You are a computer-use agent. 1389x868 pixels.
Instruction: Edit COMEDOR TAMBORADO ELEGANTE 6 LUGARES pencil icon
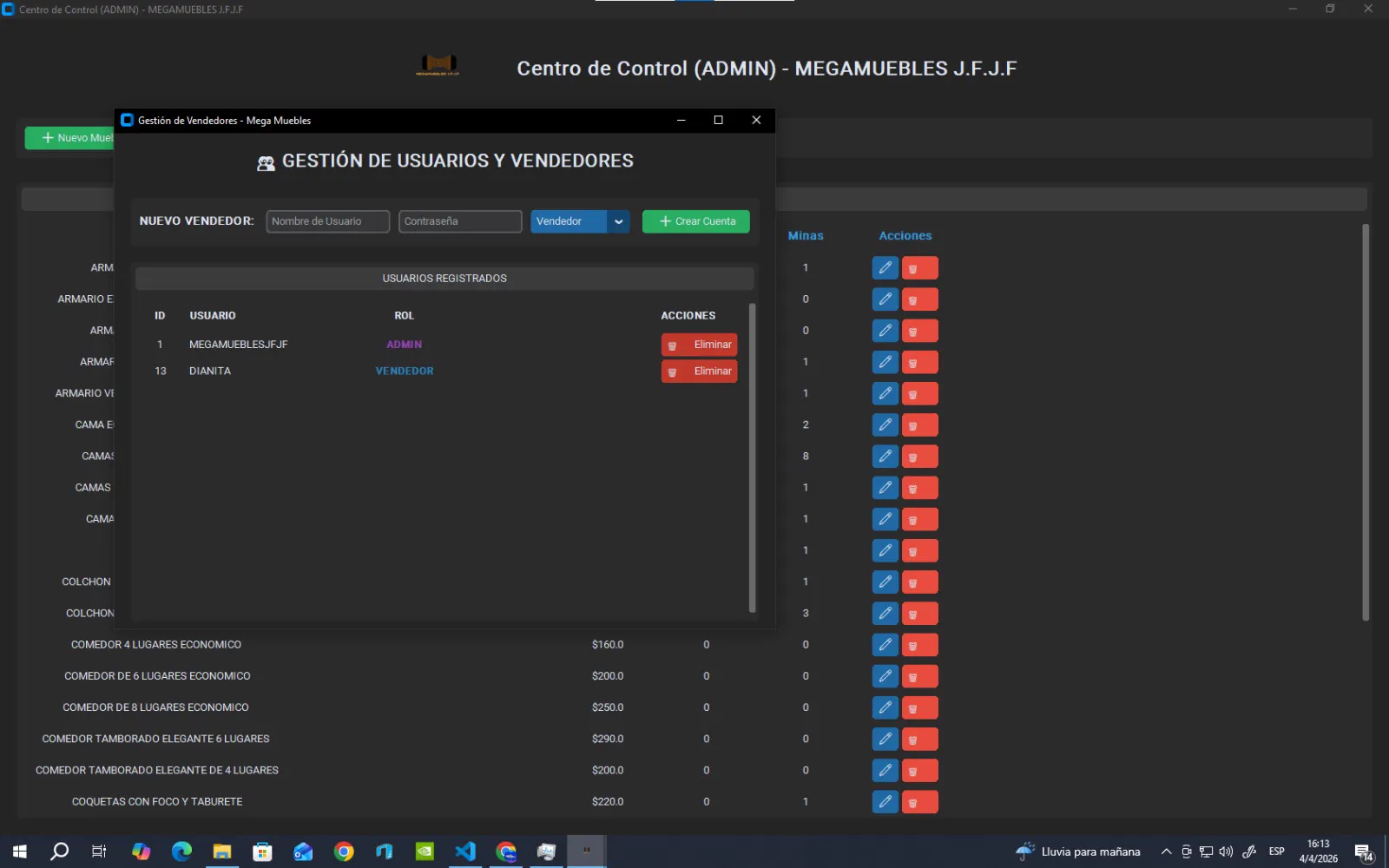point(885,740)
